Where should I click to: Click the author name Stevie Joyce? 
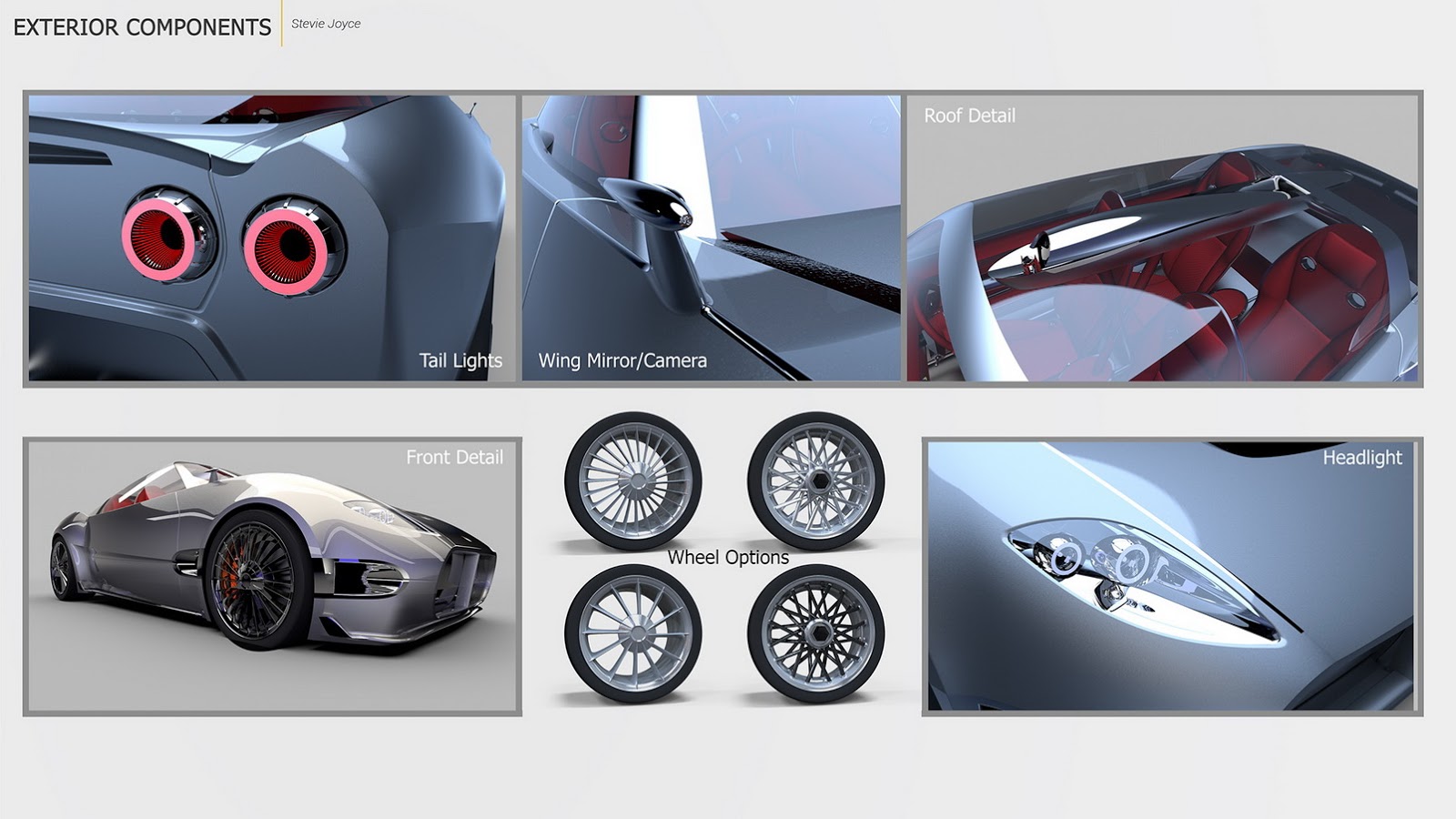[326, 24]
